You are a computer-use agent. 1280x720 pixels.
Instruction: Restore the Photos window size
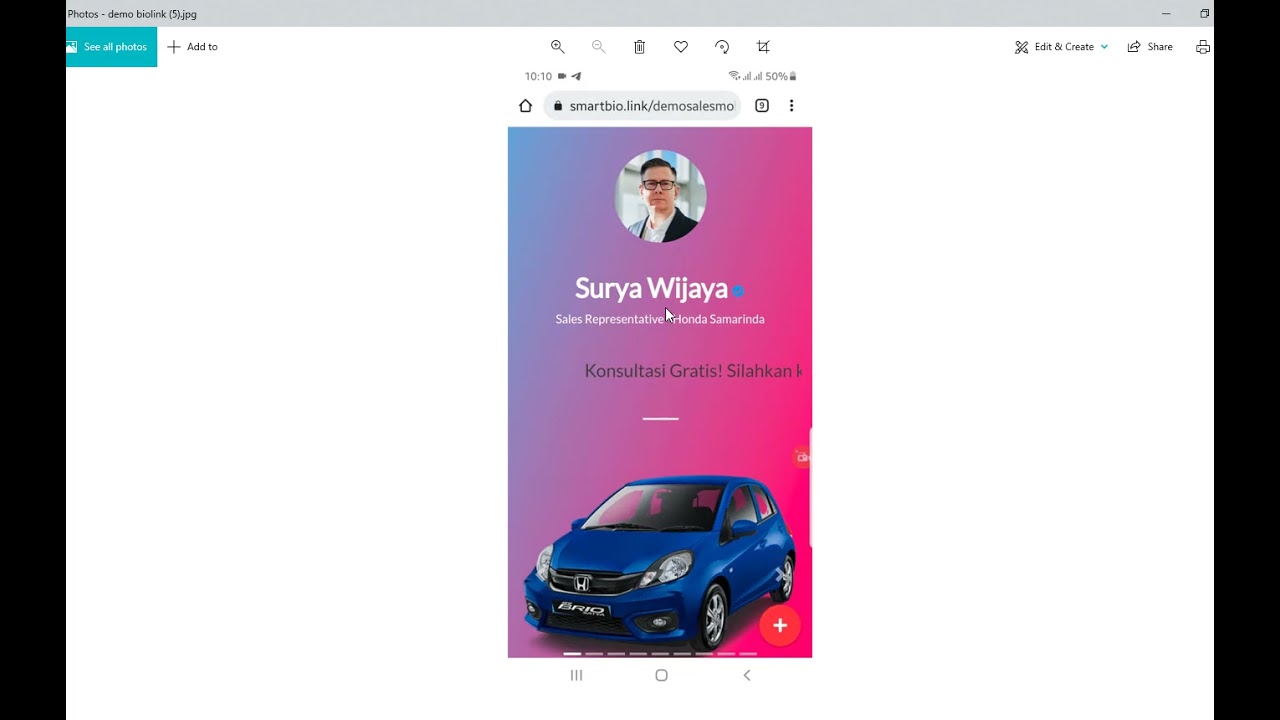tap(1204, 13)
